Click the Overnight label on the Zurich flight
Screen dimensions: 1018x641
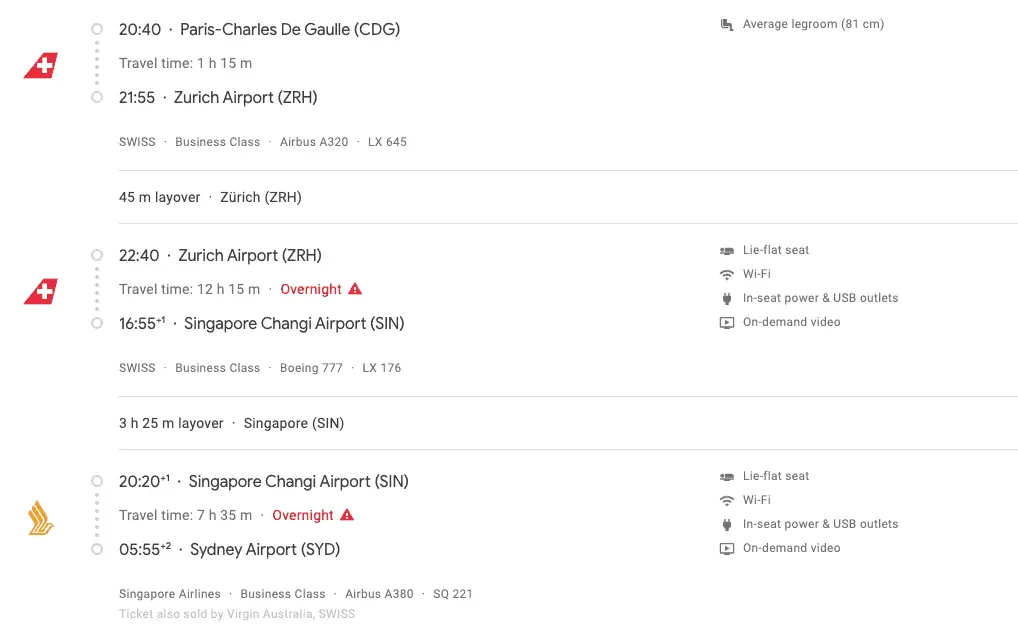[310, 289]
